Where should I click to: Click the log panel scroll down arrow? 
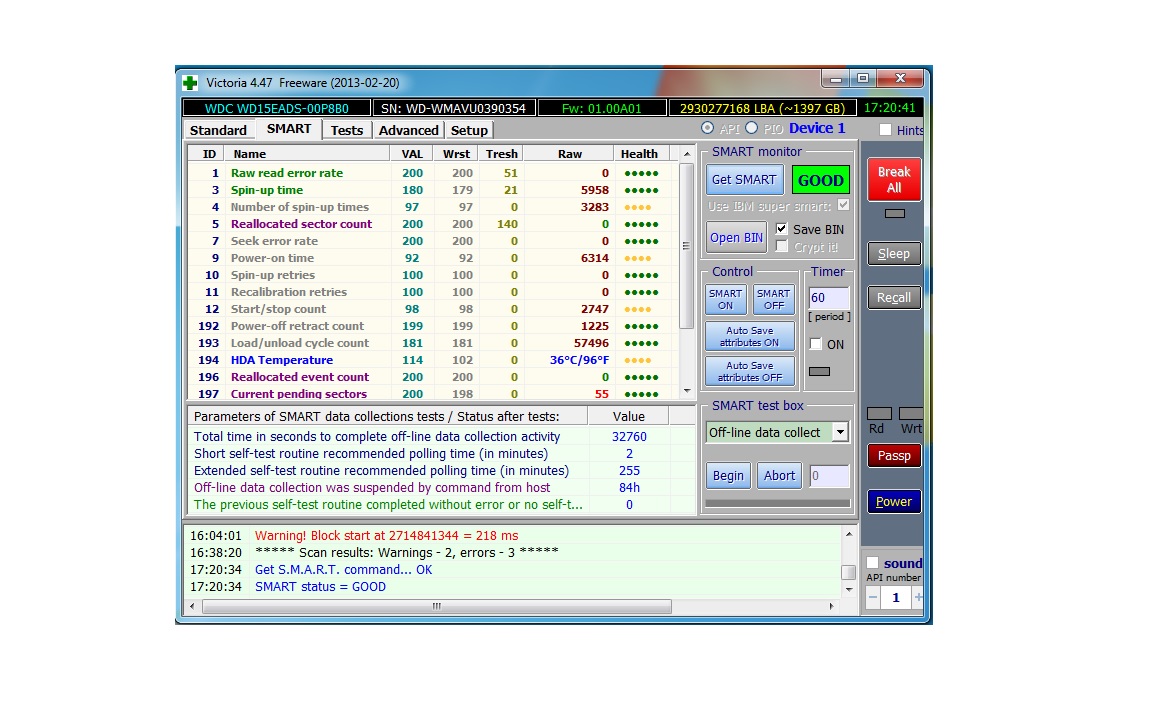coord(849,590)
